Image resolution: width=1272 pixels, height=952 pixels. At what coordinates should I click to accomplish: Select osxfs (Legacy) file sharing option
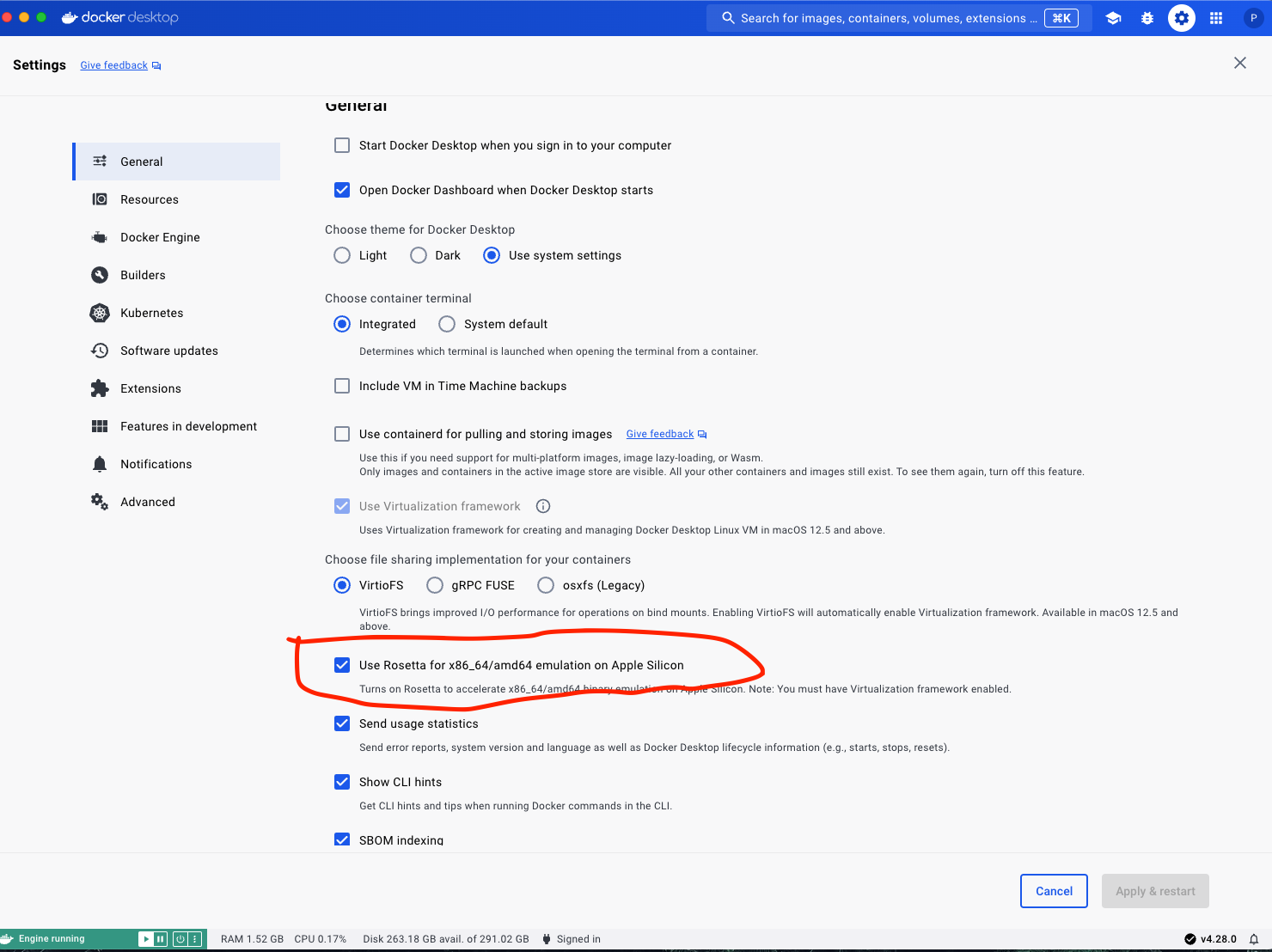(546, 585)
